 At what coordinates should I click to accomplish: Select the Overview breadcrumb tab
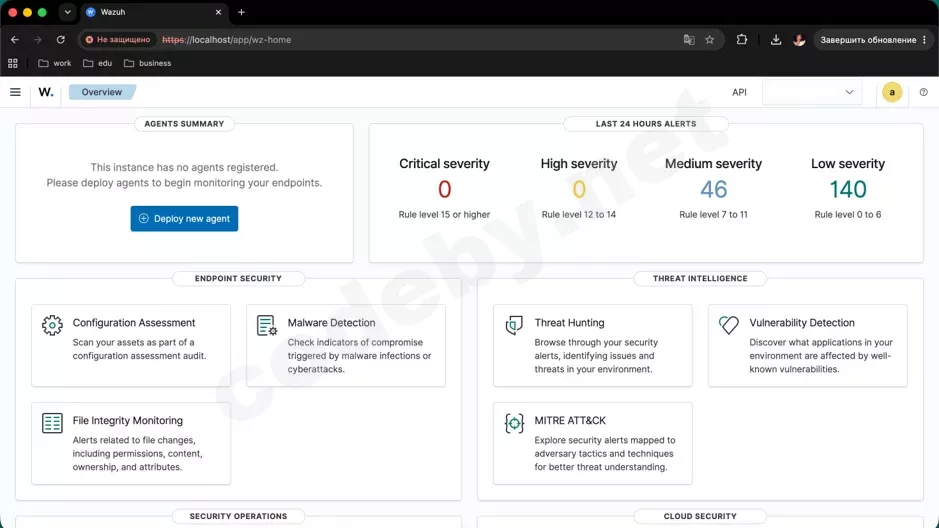tap(102, 92)
